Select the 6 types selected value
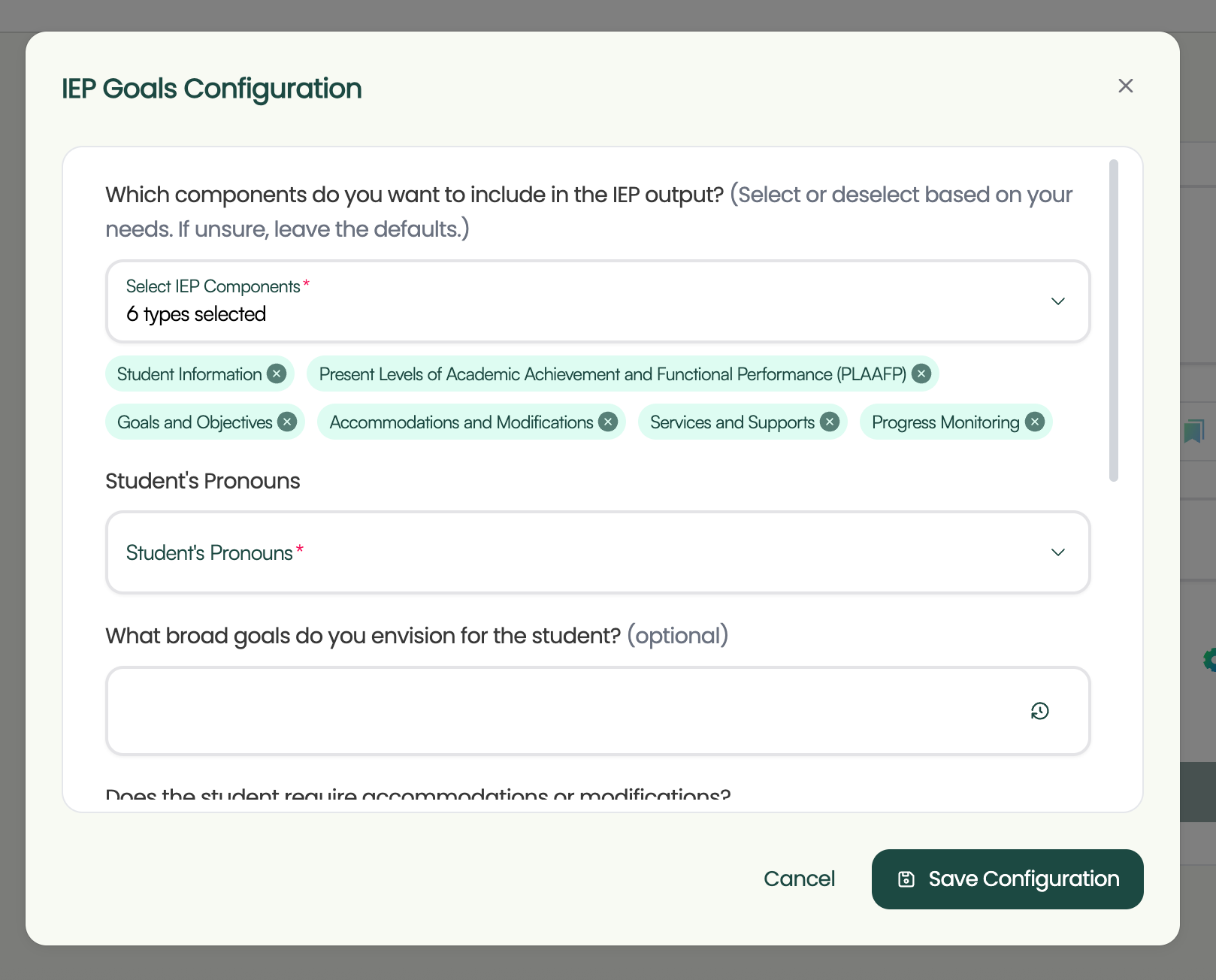 click(195, 313)
